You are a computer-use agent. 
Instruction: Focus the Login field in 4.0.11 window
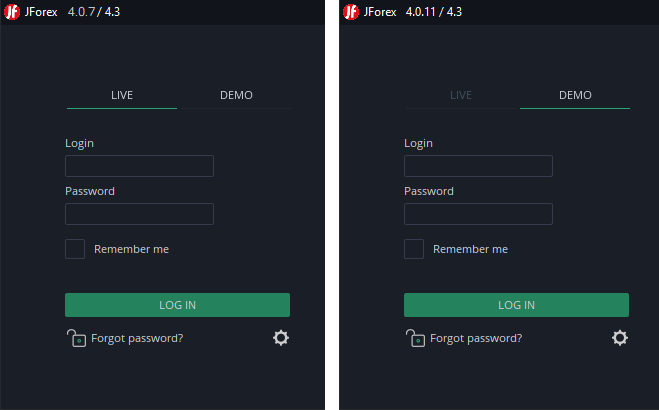coord(478,166)
